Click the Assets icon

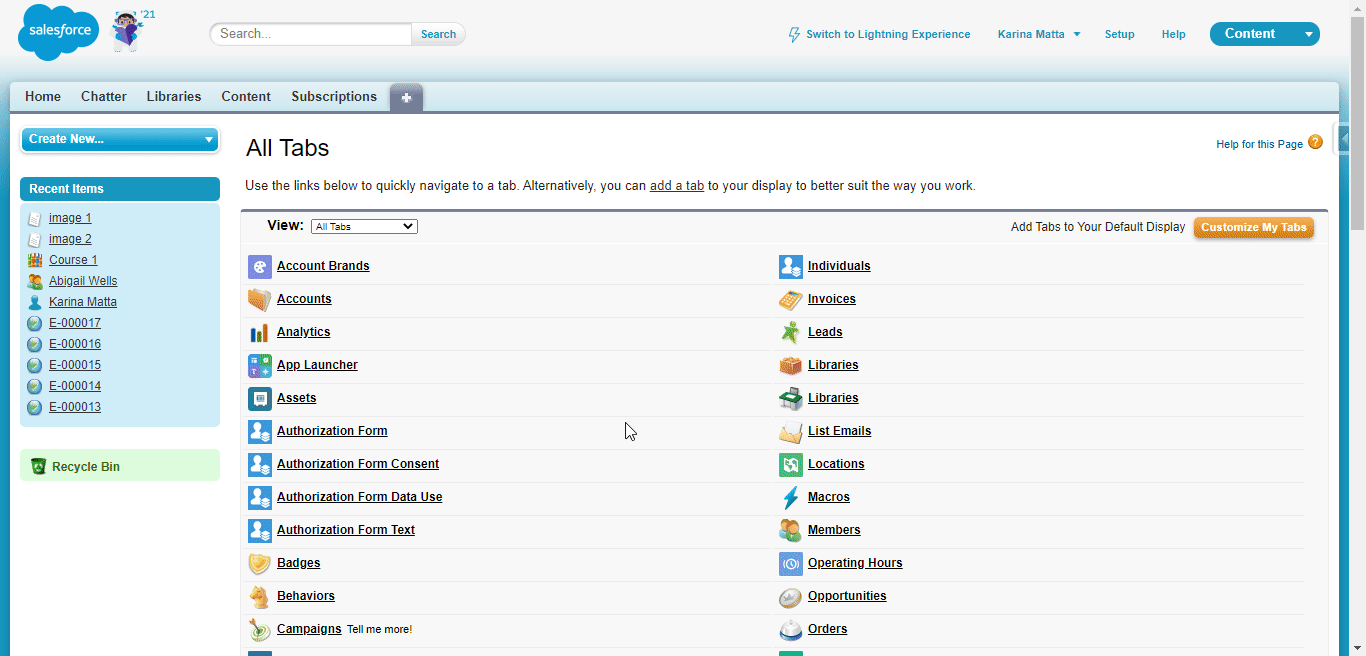point(259,398)
